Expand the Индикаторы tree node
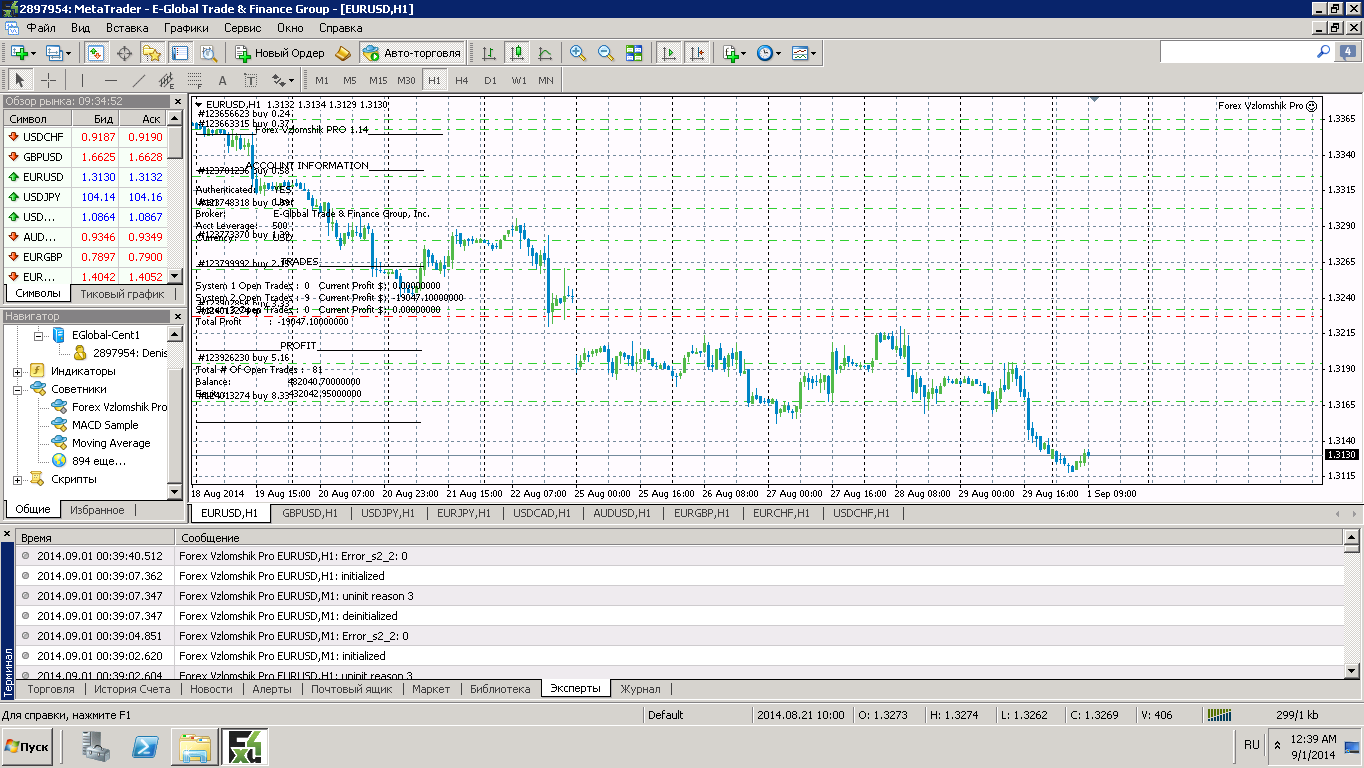Screen dimensions: 1364x768 pyautogui.click(x=18, y=371)
